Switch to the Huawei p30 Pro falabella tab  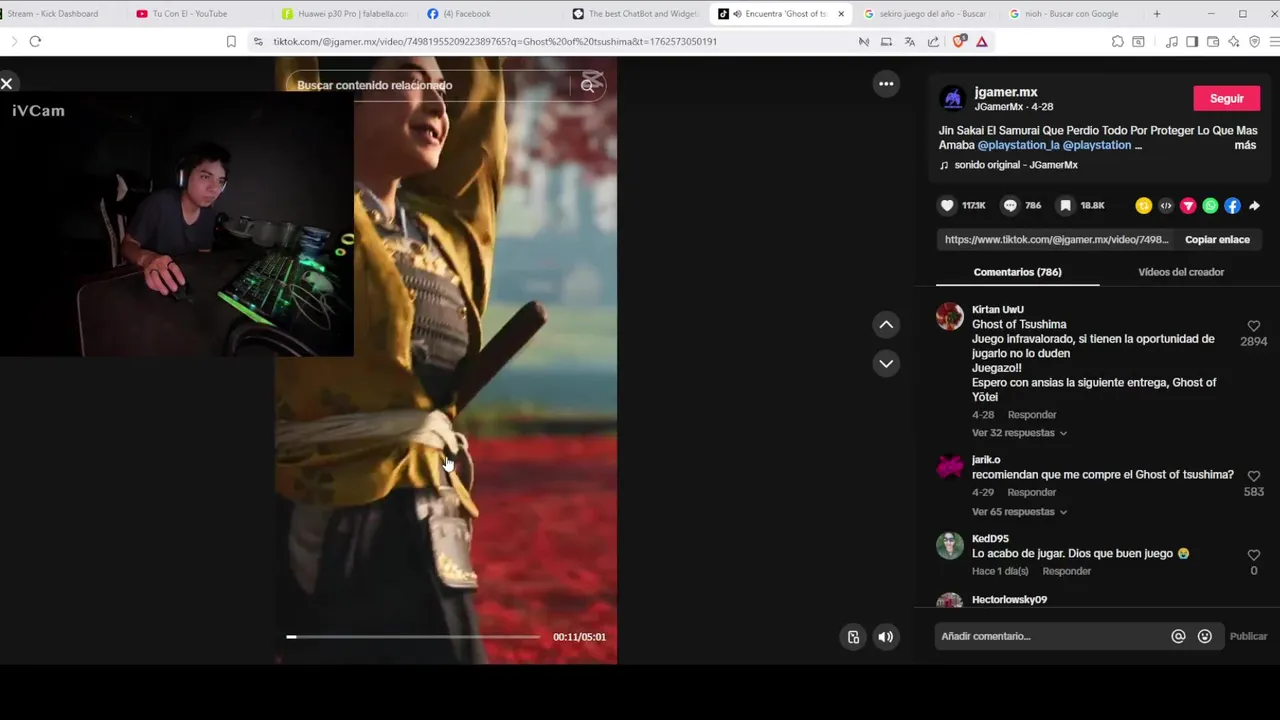click(x=345, y=14)
